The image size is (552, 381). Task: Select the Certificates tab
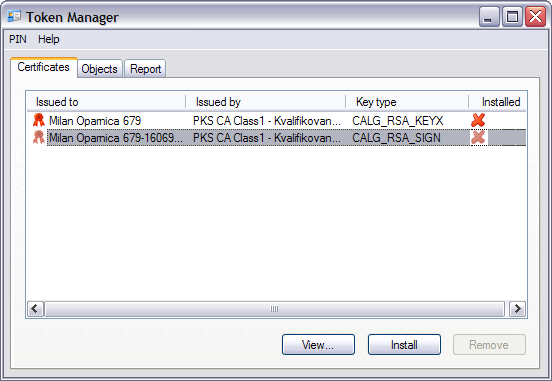coord(44,67)
